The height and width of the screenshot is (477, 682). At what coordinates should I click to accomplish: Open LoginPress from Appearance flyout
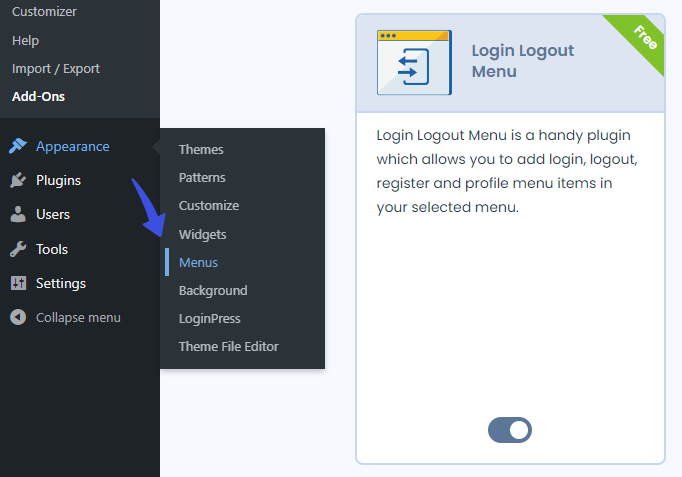click(x=210, y=318)
